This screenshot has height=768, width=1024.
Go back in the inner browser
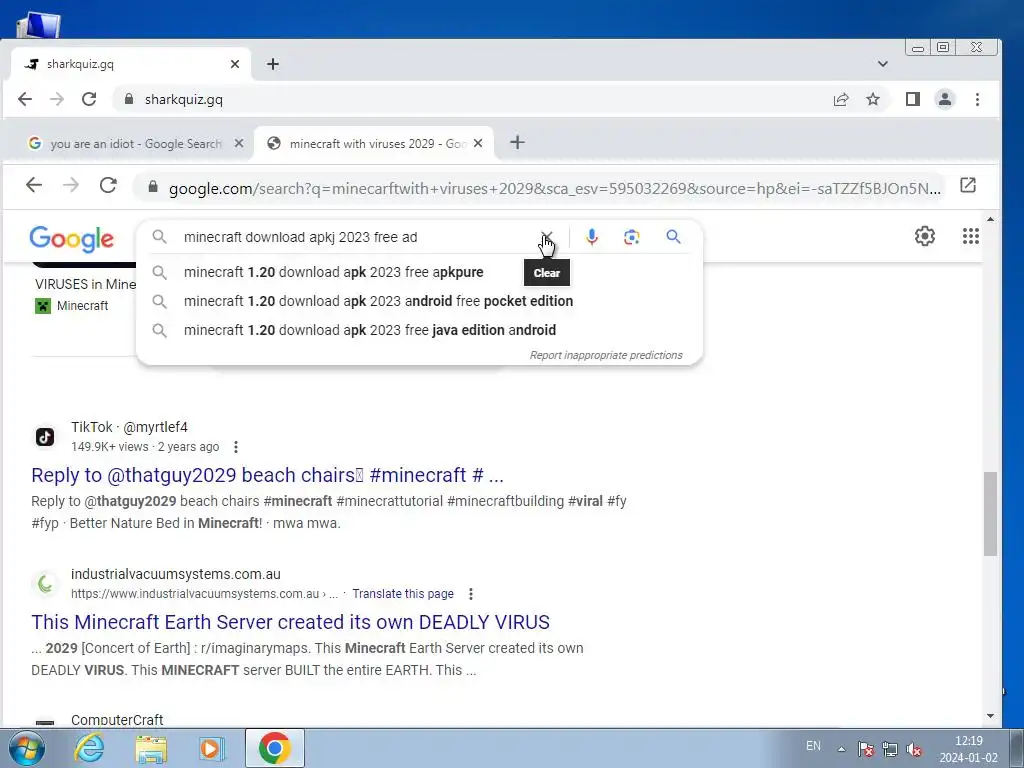[x=34, y=185]
